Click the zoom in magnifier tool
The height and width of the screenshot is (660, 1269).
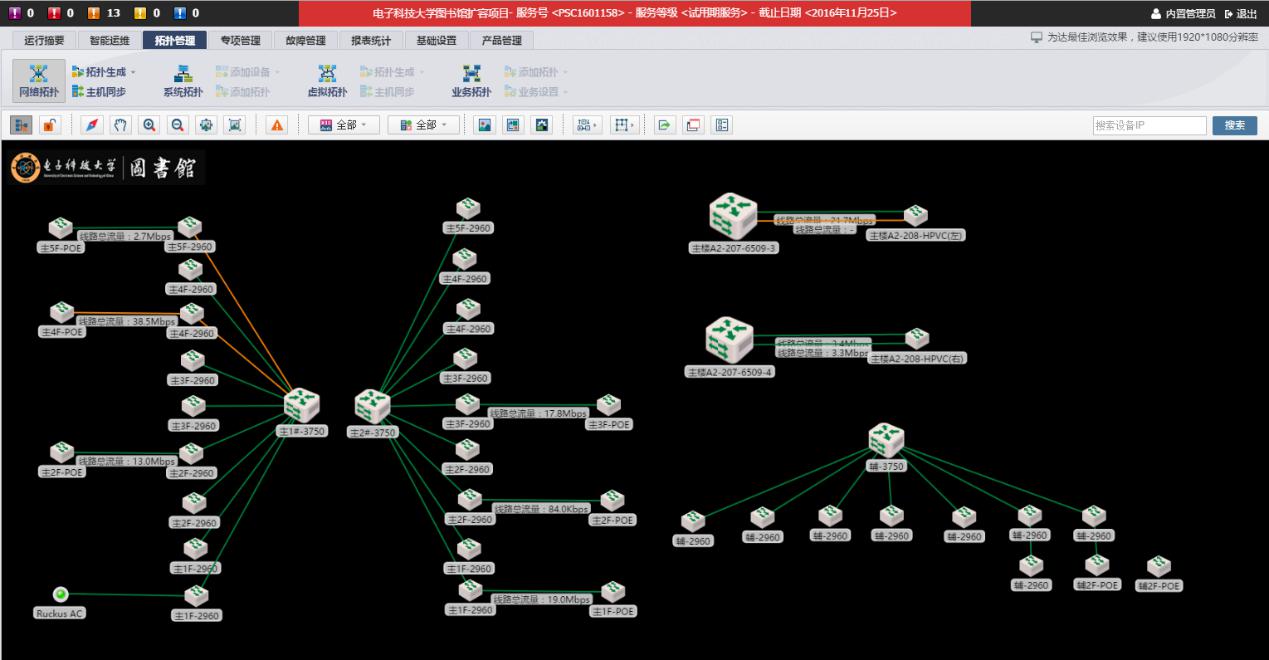coord(149,125)
